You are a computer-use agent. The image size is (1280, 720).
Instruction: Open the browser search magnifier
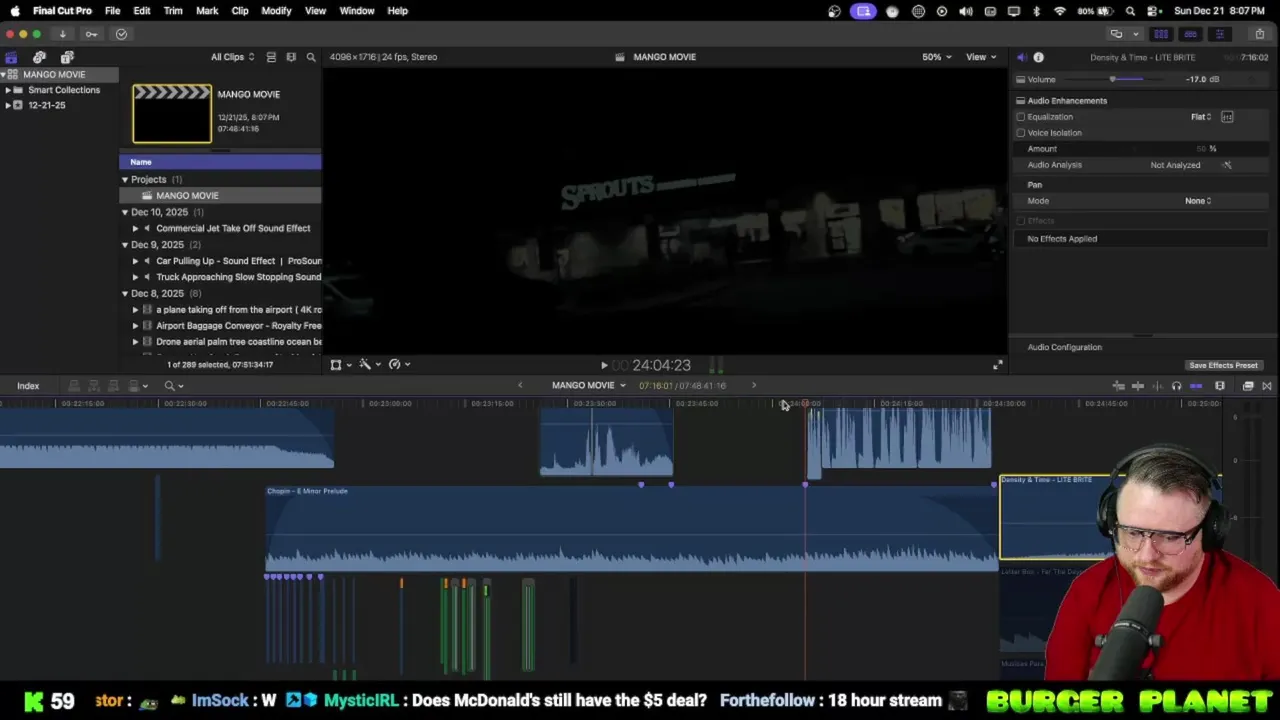pyautogui.click(x=311, y=57)
